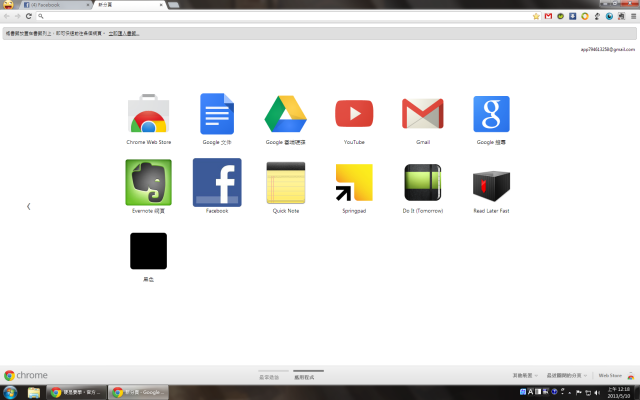
Task: Go back with the back arrow
Action: pos(7,16)
